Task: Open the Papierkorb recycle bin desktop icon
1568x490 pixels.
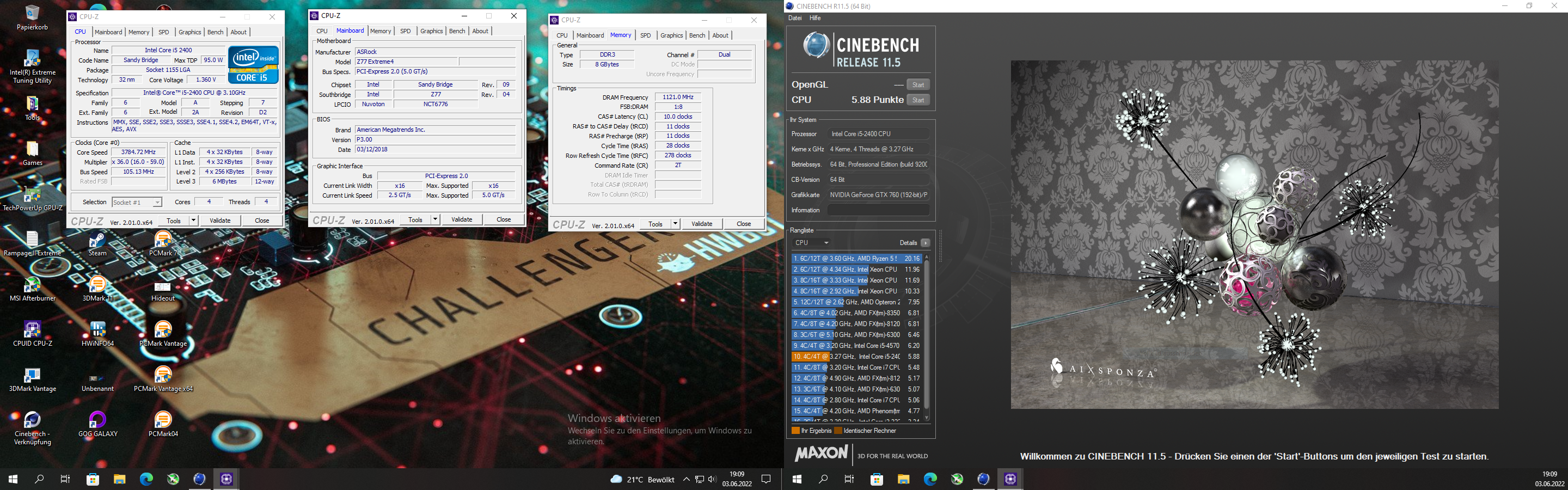Action: (32, 17)
